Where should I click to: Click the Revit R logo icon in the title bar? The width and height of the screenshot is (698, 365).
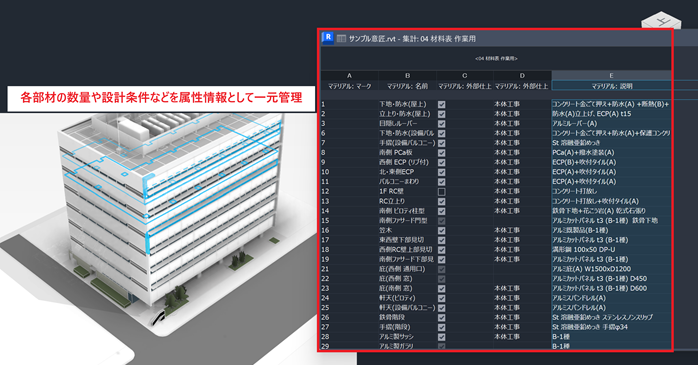[x=328, y=37]
